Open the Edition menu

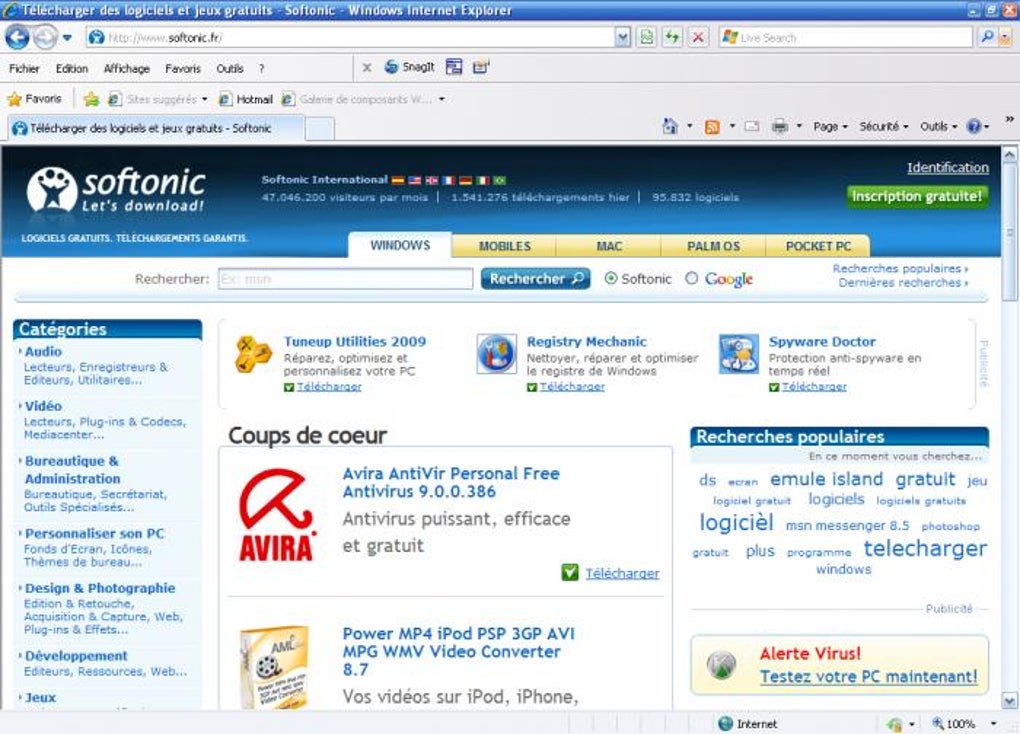point(72,68)
